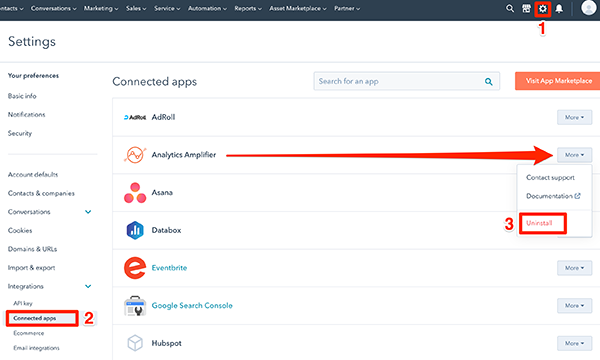Click the Asana app logo
The height and width of the screenshot is (360, 600).
click(135, 193)
